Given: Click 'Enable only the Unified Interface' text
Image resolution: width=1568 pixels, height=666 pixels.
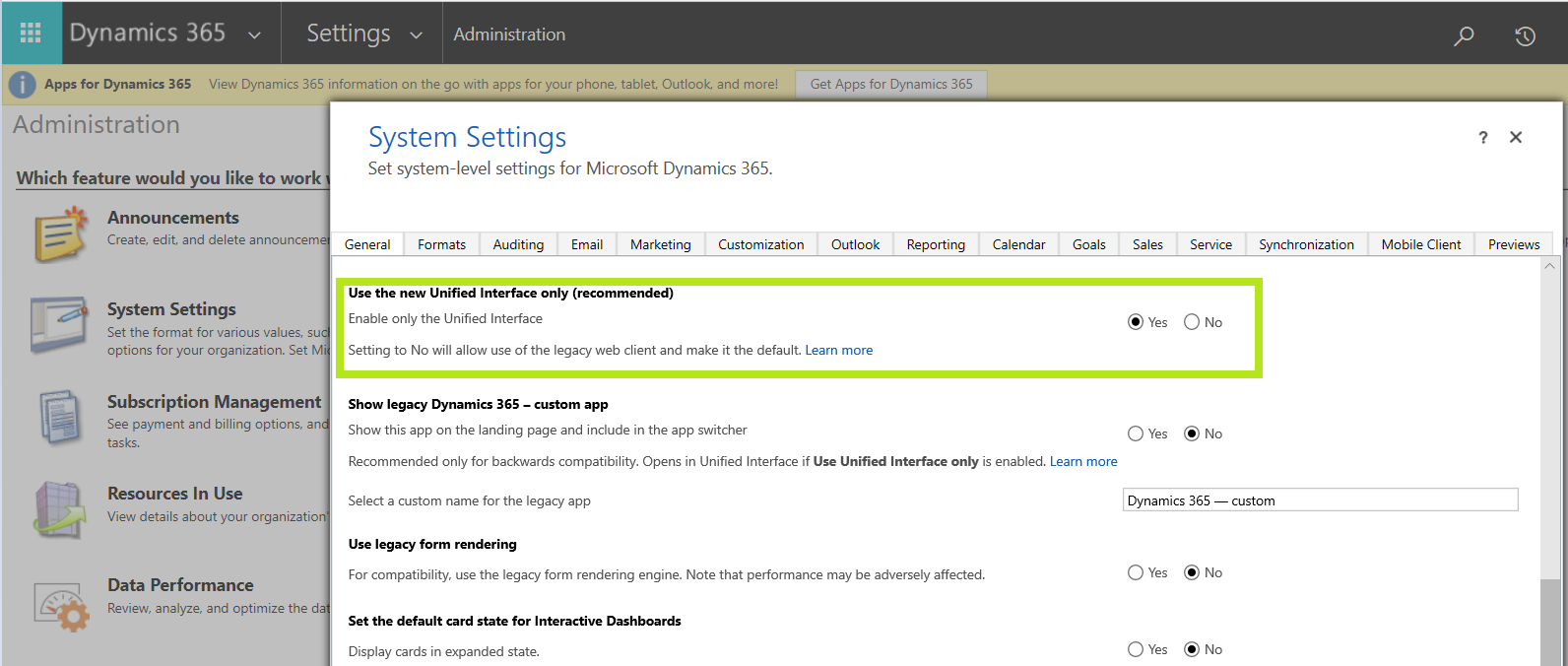Looking at the screenshot, I should pyautogui.click(x=445, y=318).
